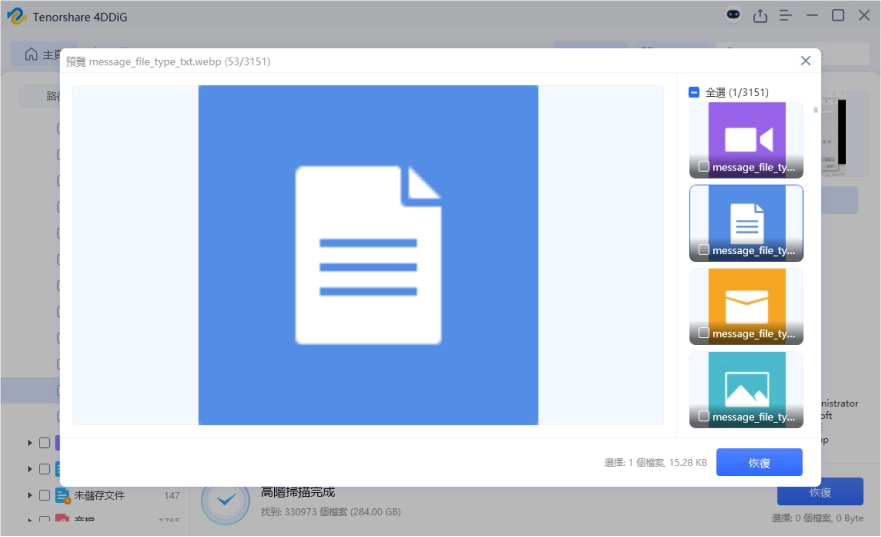Click the large document preview image
The width and height of the screenshot is (881, 537).
click(x=368, y=255)
